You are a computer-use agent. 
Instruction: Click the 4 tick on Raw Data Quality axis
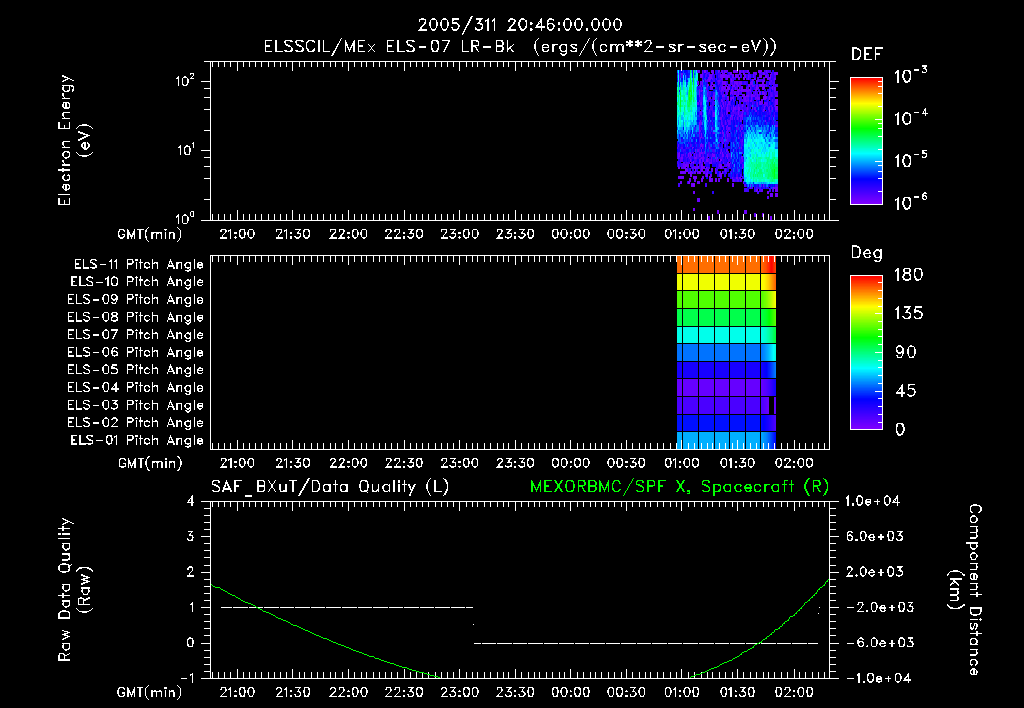[x=191, y=501]
